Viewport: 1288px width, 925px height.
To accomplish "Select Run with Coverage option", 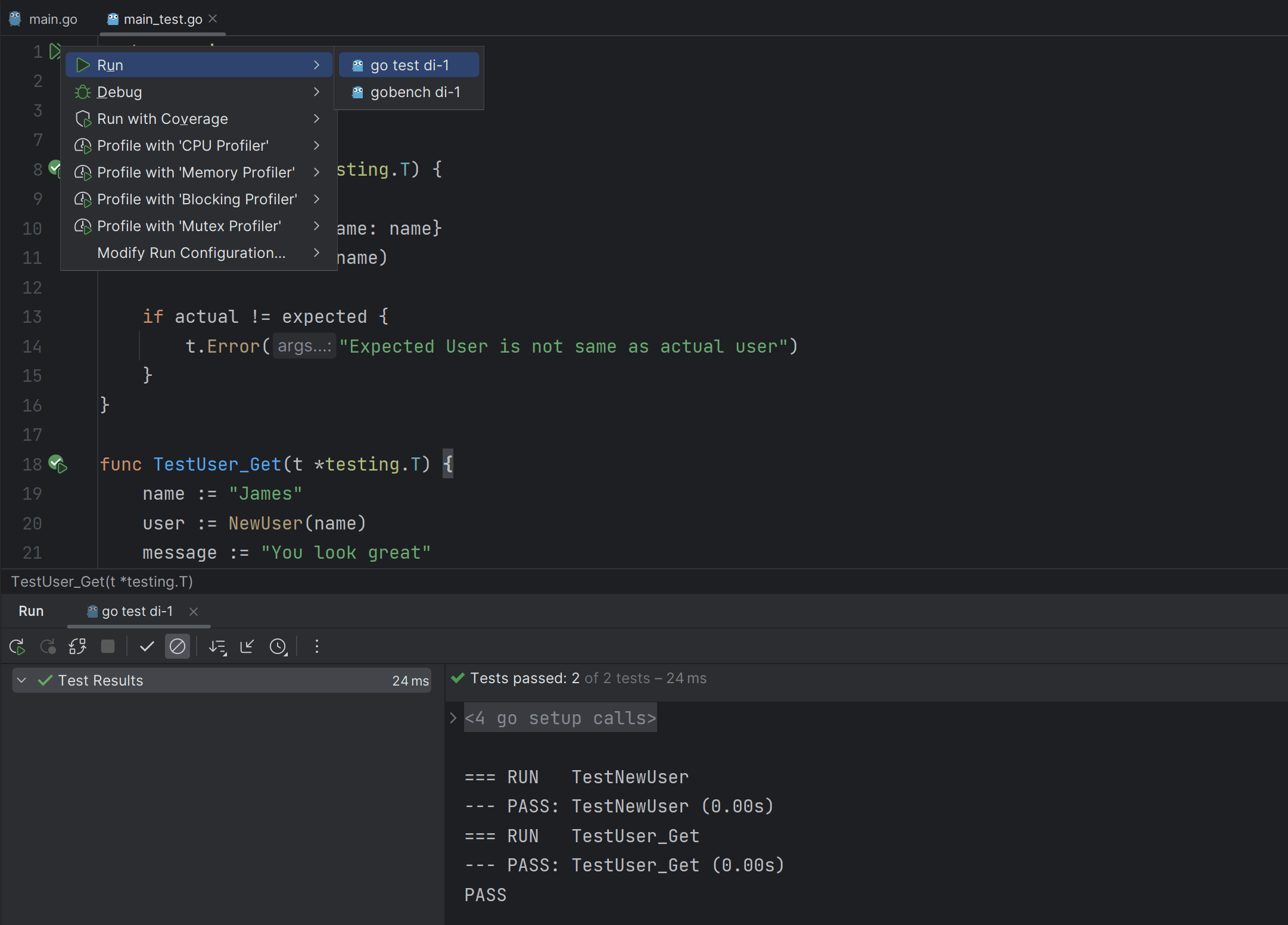I will click(162, 119).
